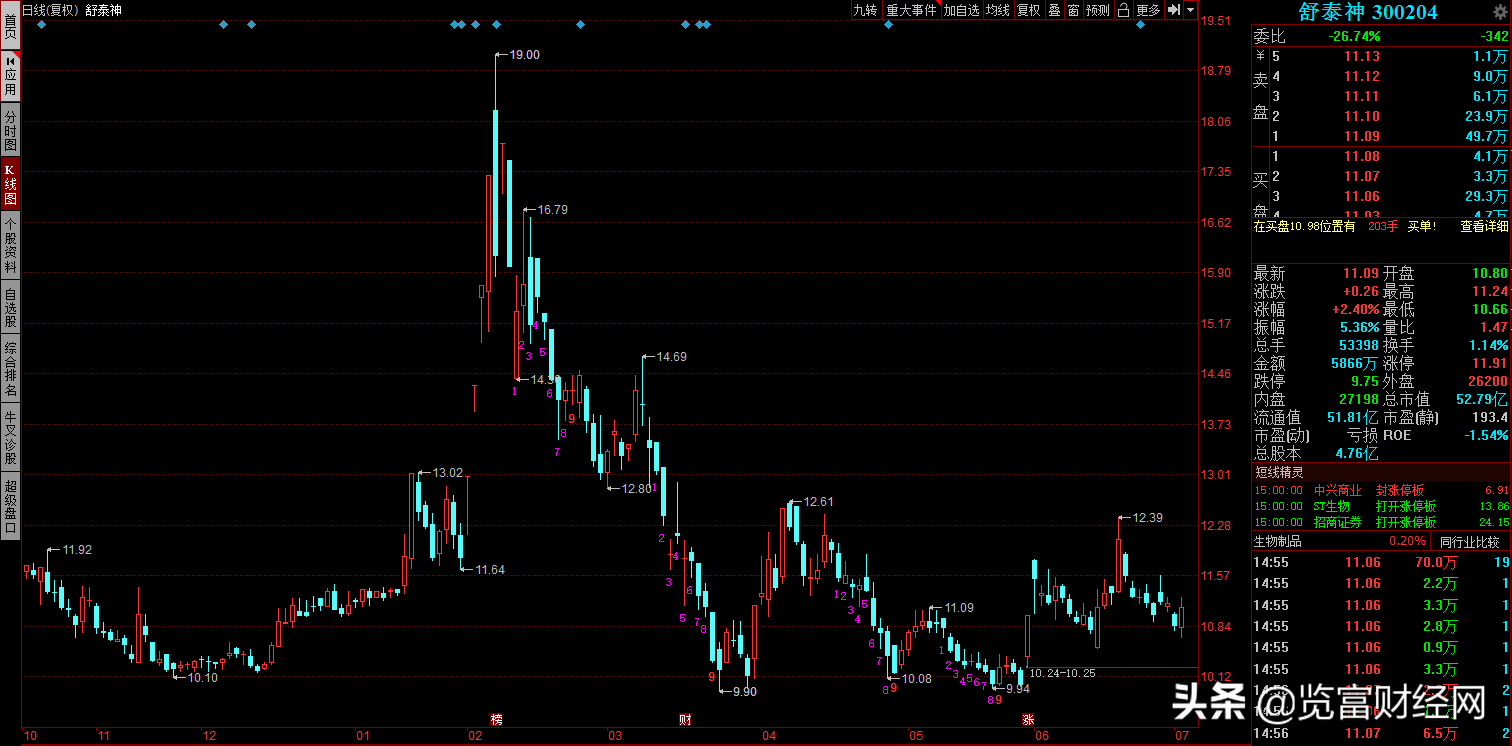
Task: Click the 生物制品 sector label
Action: point(1278,542)
